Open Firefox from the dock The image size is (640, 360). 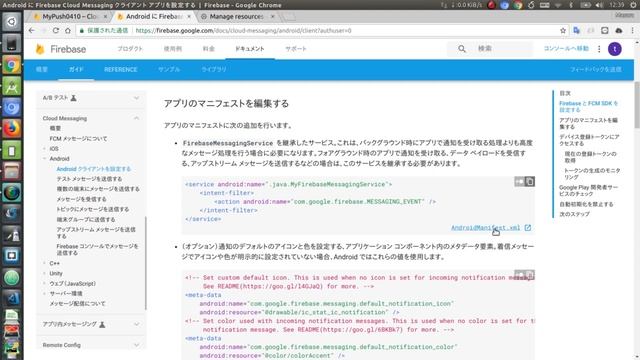point(11,129)
